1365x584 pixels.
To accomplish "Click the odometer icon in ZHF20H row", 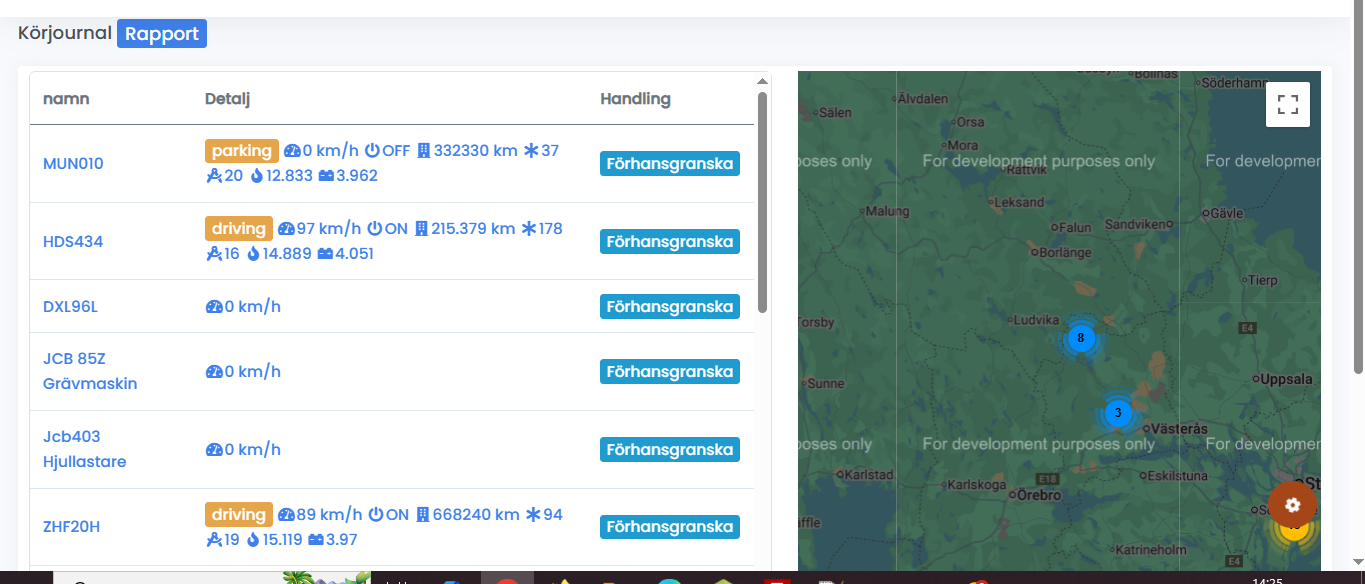I will (x=423, y=515).
